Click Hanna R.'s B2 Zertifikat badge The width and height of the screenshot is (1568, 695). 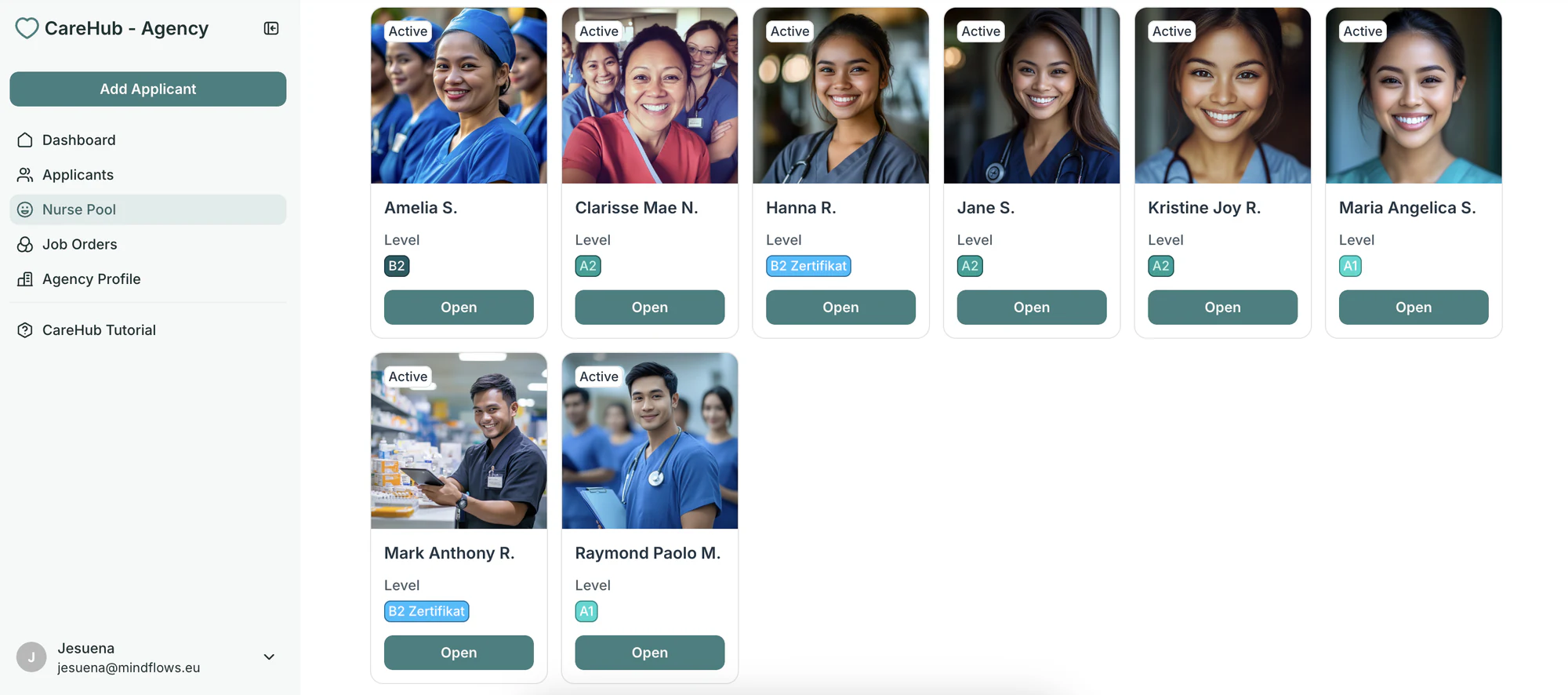coord(808,266)
